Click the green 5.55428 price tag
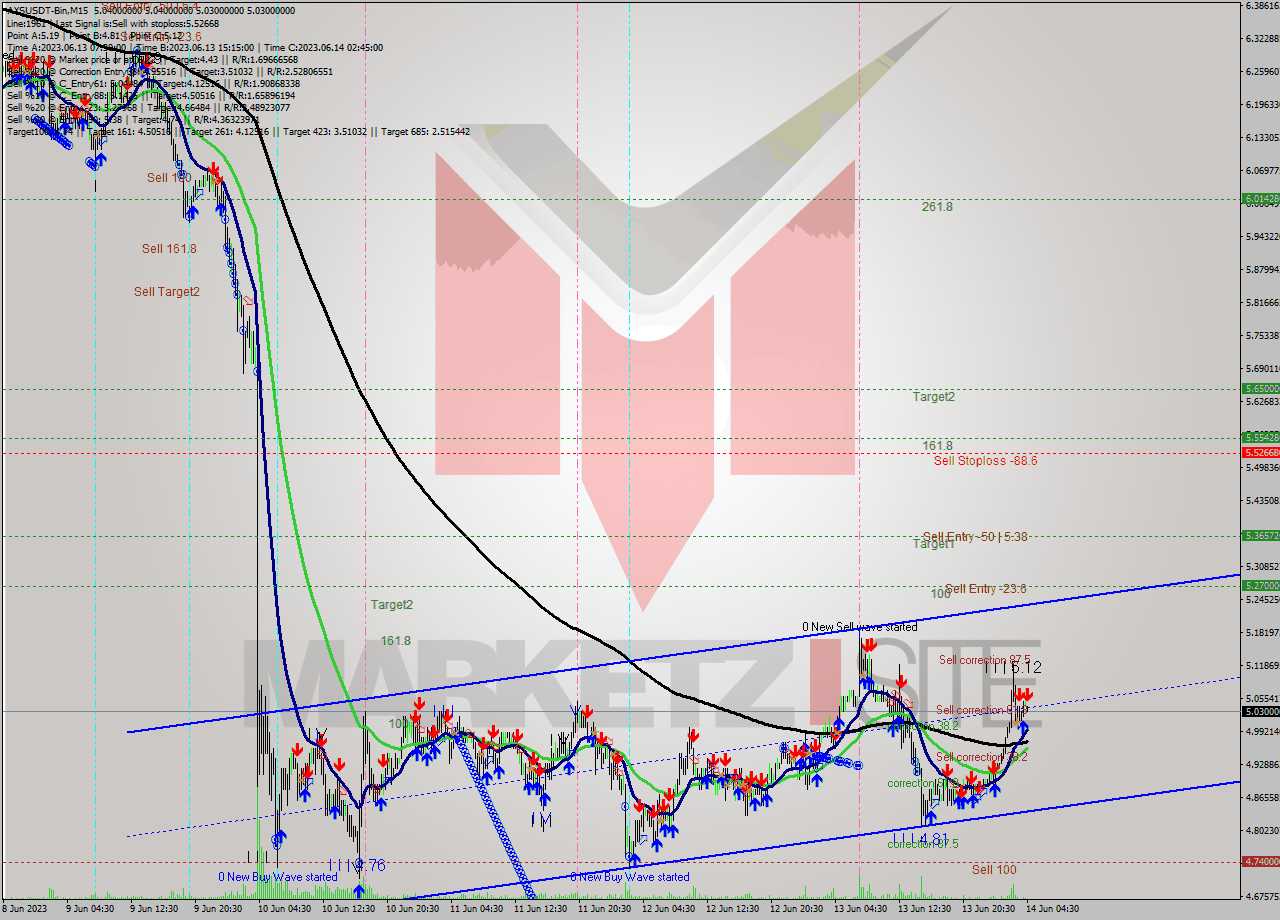The image size is (1280, 920). pyautogui.click(x=1260, y=437)
